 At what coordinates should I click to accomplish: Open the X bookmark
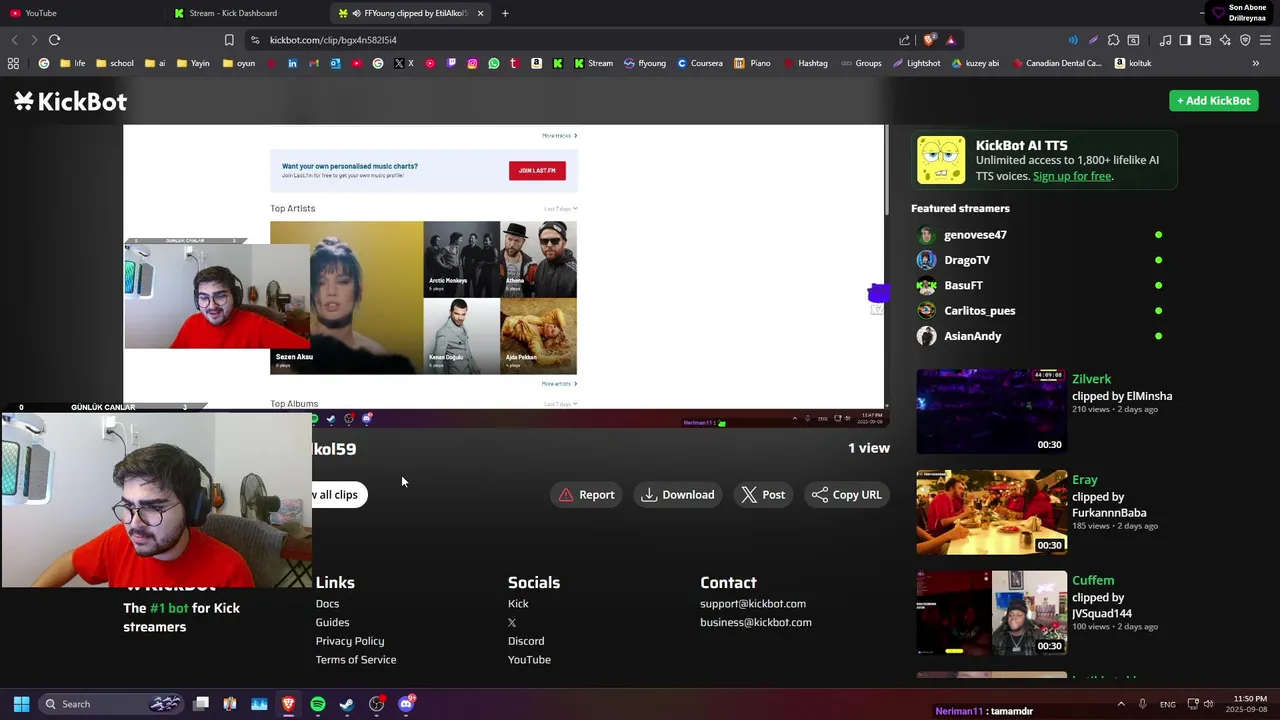point(403,63)
